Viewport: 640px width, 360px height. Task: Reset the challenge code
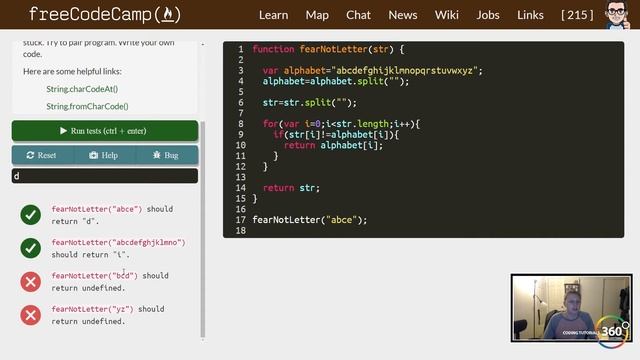tap(42, 155)
